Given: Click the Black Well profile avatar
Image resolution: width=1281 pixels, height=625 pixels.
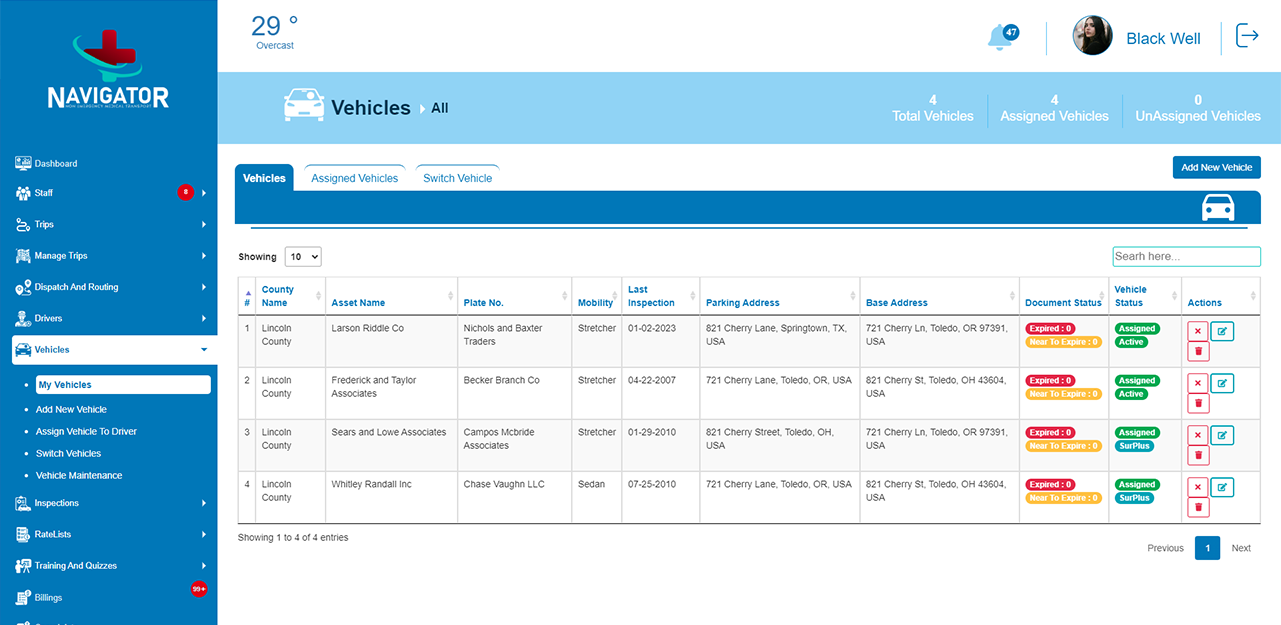Looking at the screenshot, I should 1092,36.
